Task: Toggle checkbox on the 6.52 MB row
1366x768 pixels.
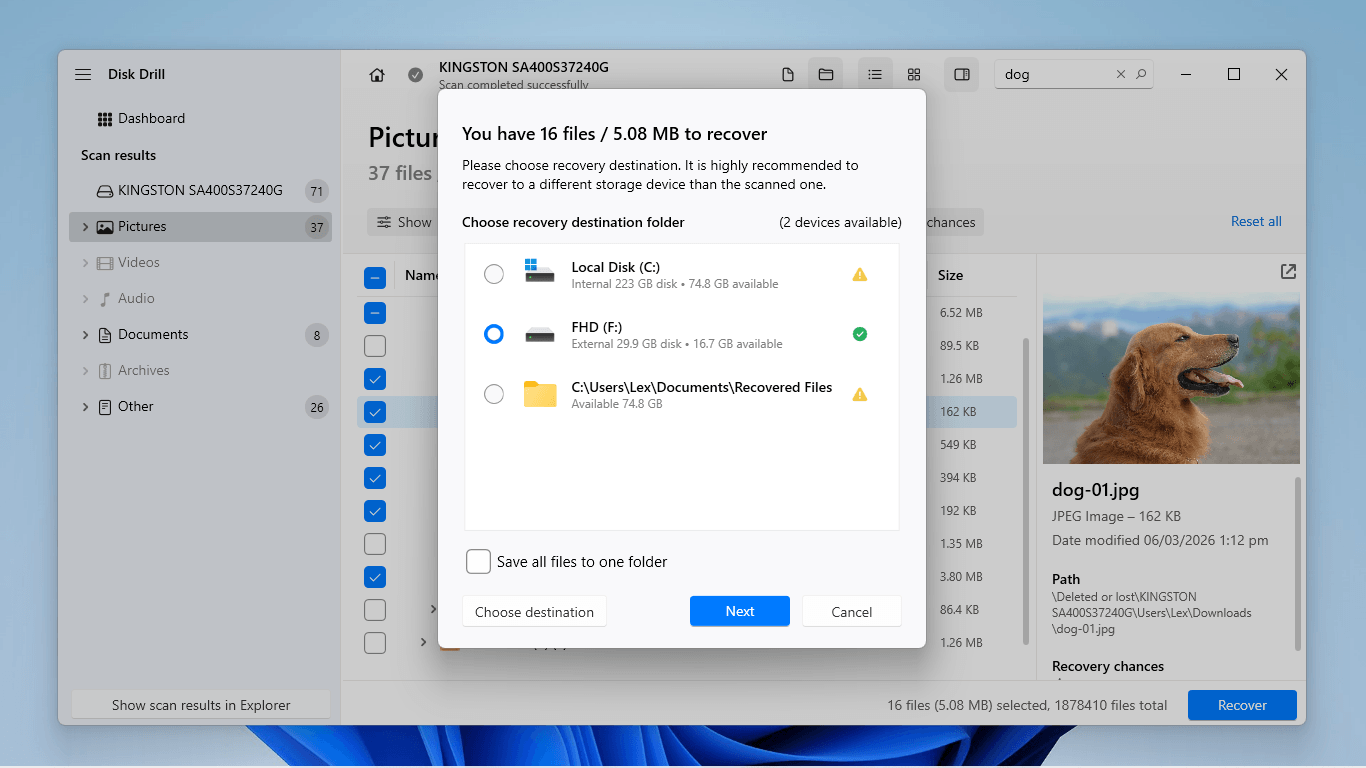Action: point(375,313)
